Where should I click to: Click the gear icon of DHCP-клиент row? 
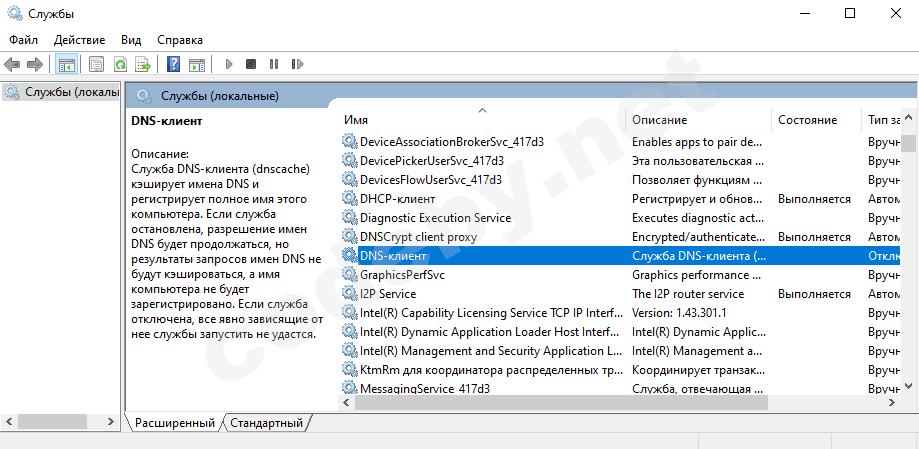coord(349,199)
